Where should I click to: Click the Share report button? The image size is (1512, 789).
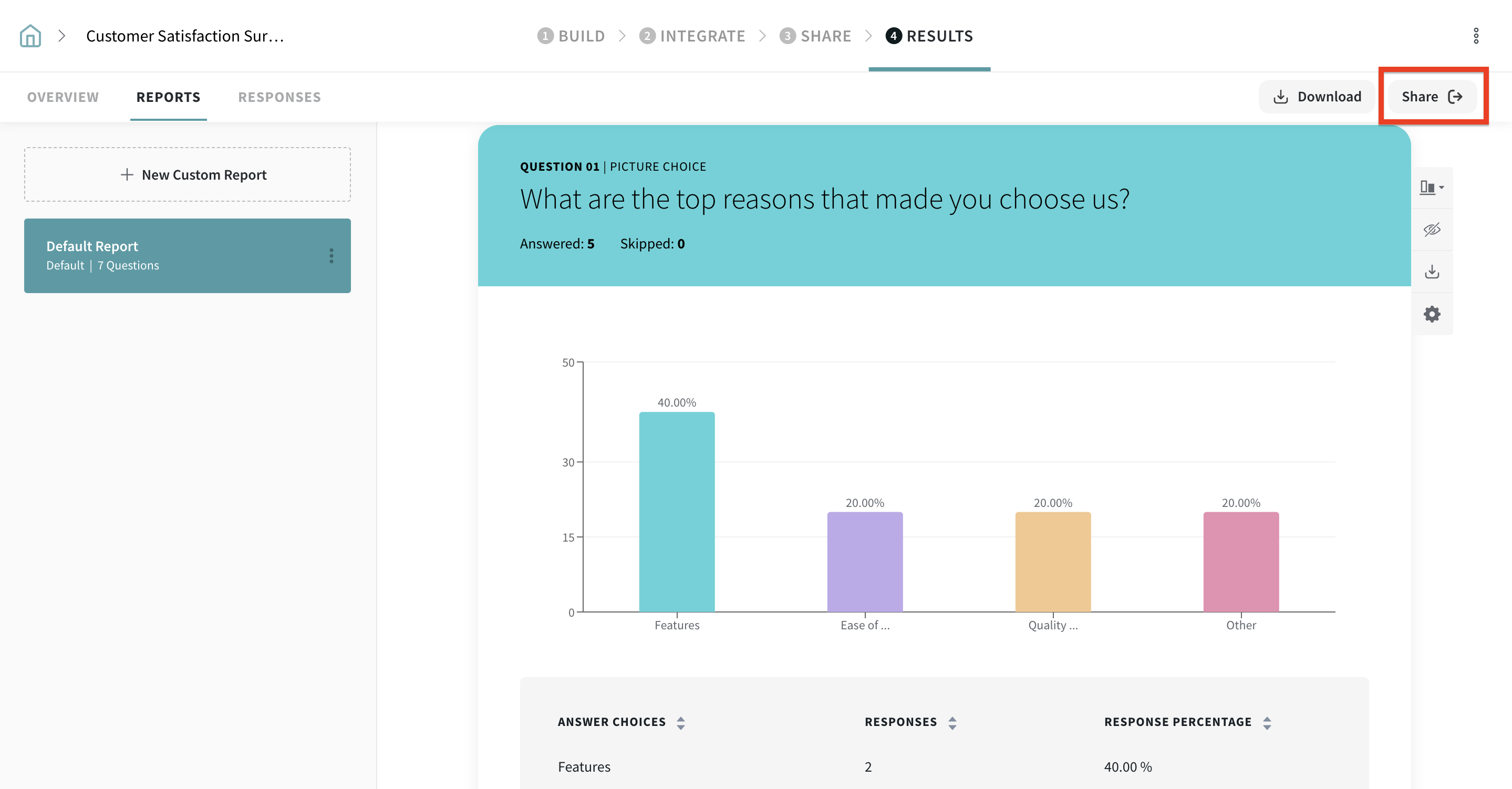[x=1432, y=97]
